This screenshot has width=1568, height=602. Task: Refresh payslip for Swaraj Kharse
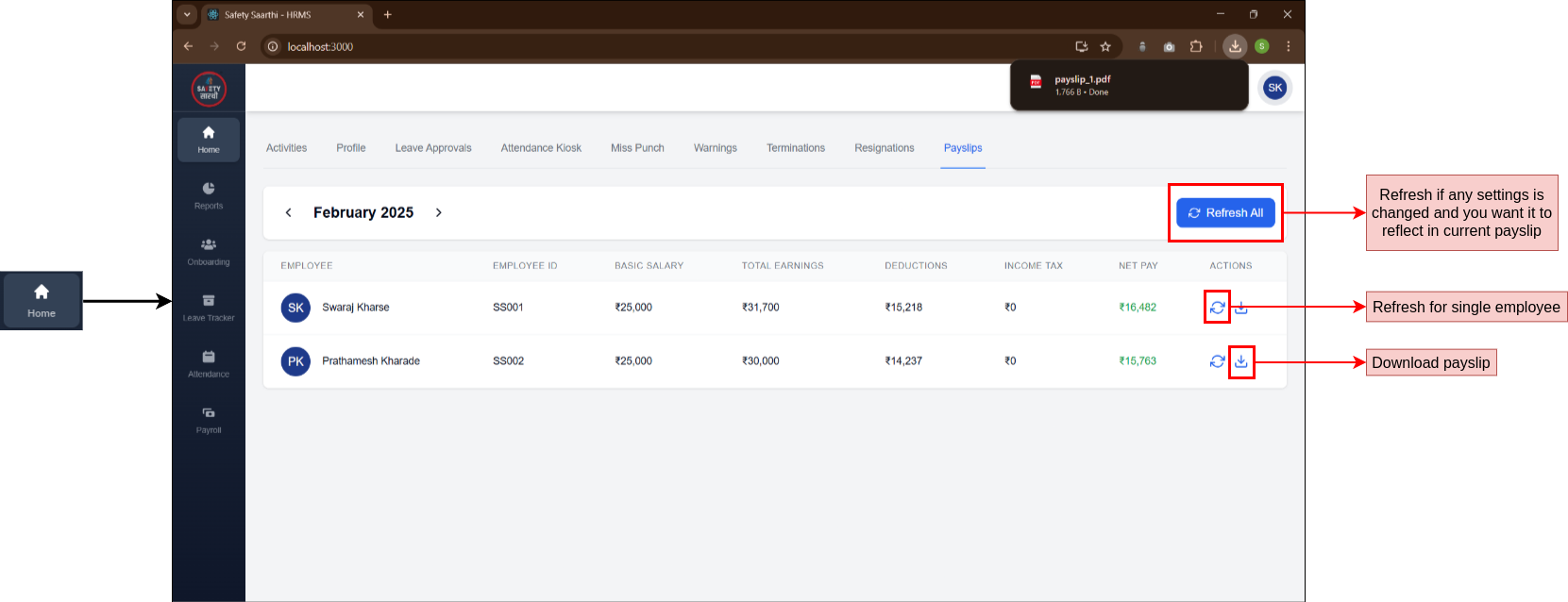(1217, 308)
